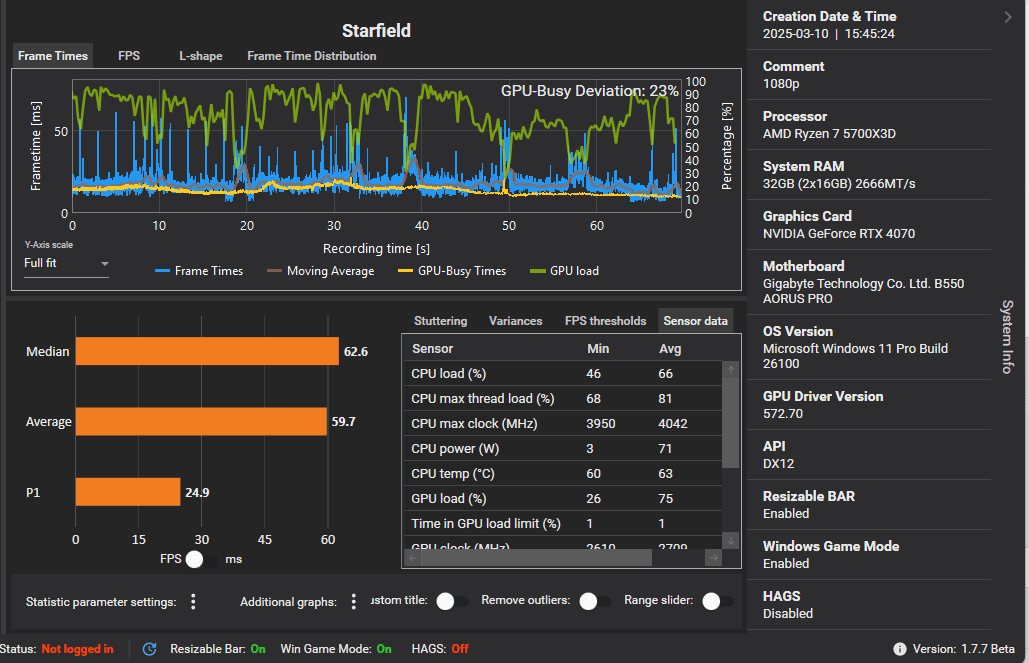Click the Comment value 1080p
Viewport: 1029px width, 663px height.
pos(781,83)
